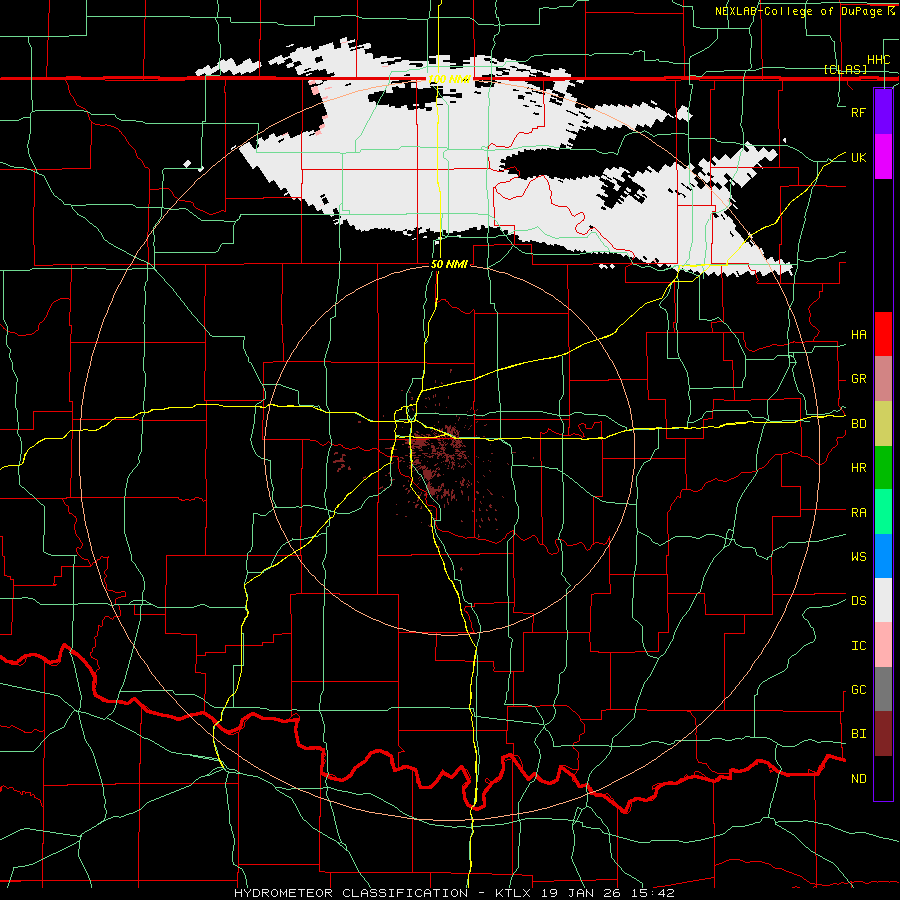The width and height of the screenshot is (900, 900).
Task: Select the "BD" legend label
Action: pos(858,424)
